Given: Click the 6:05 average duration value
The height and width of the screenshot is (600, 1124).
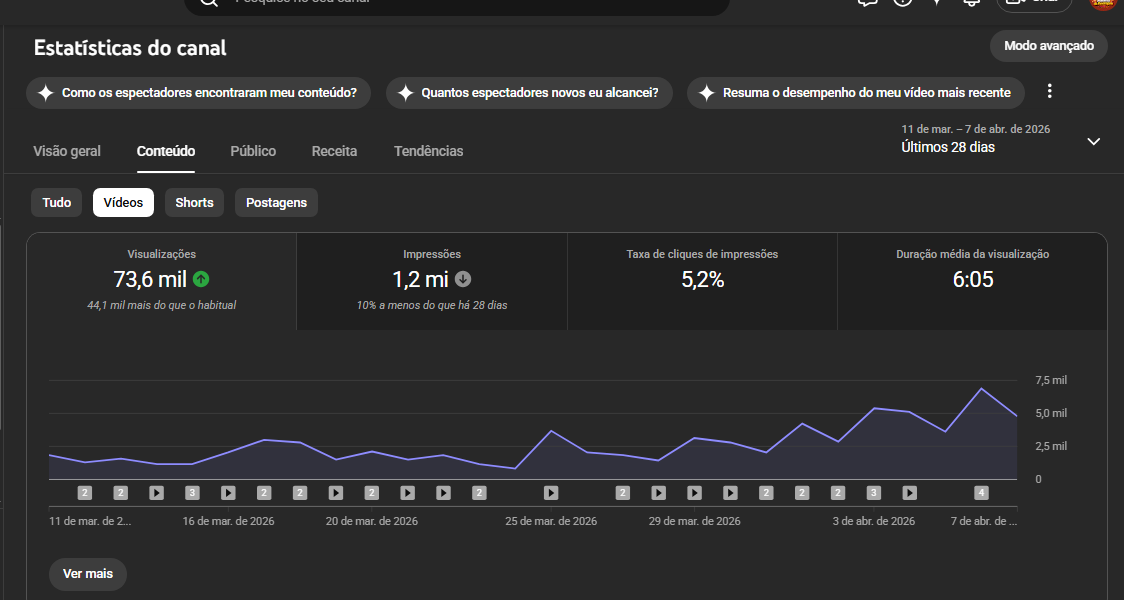Looking at the screenshot, I should click(973, 280).
